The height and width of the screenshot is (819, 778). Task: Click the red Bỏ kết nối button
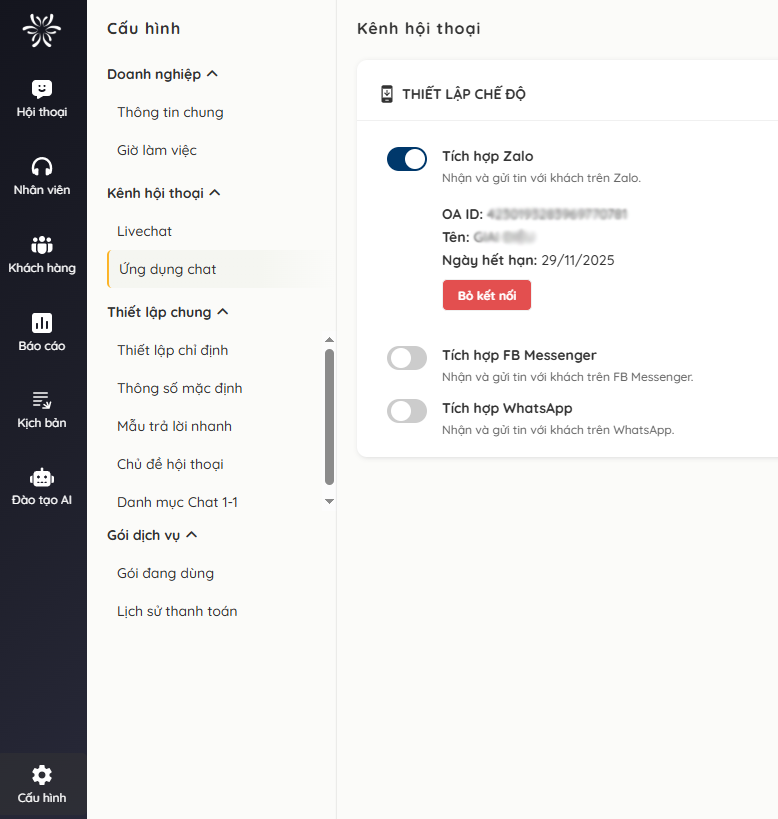[487, 296]
